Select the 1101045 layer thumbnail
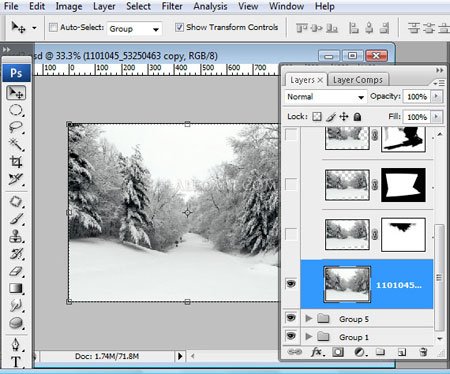This screenshot has height=374, width=450. tap(347, 284)
